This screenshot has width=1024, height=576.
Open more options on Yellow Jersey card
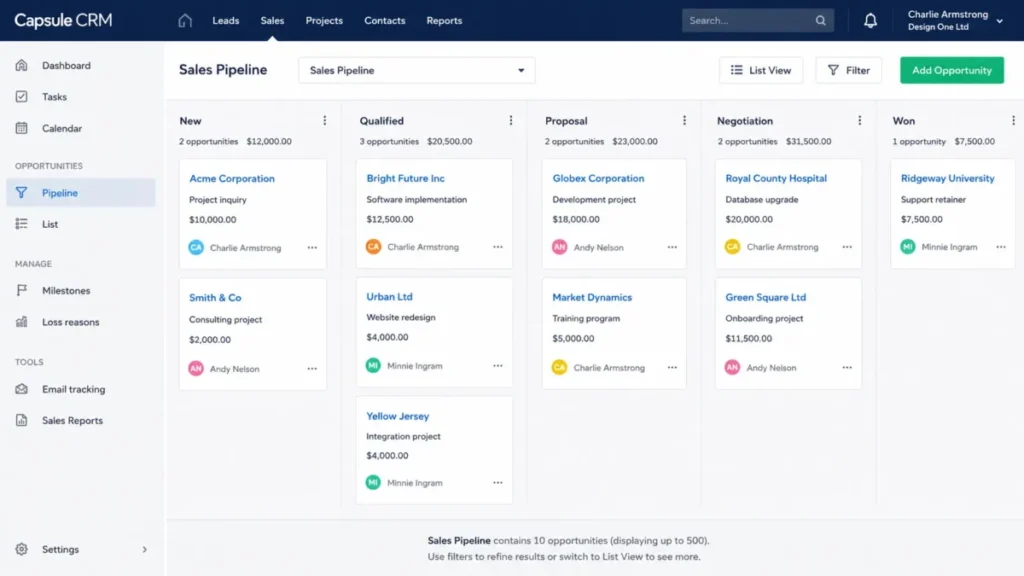coord(498,483)
